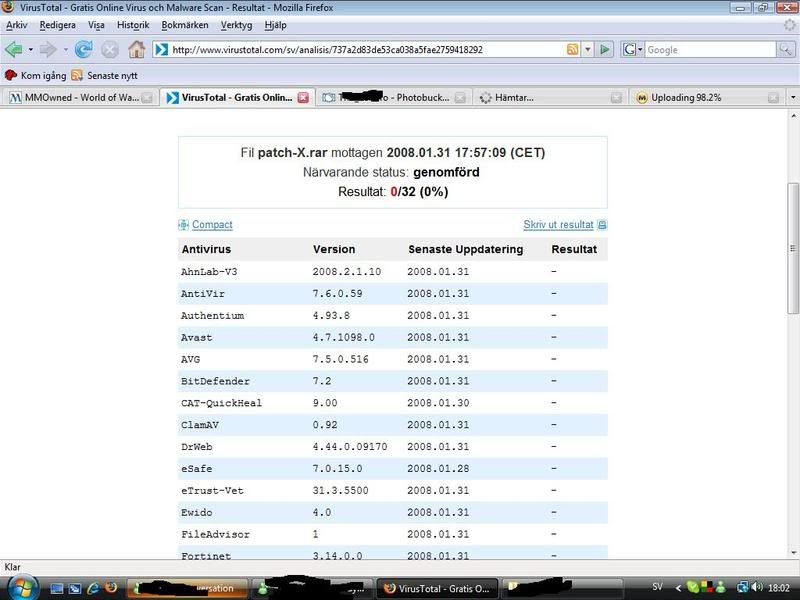Click the BitDefender antivirus row name
800x600 pixels.
pos(215,381)
